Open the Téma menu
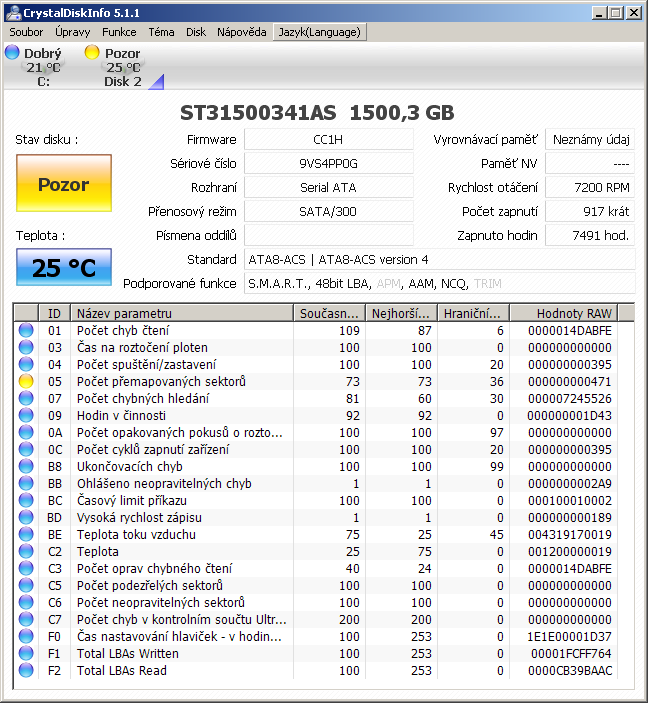The height and width of the screenshot is (703, 648). [x=161, y=32]
